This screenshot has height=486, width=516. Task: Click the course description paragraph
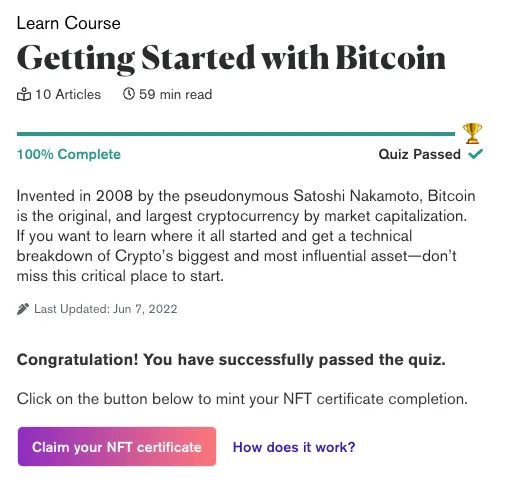[x=246, y=236]
